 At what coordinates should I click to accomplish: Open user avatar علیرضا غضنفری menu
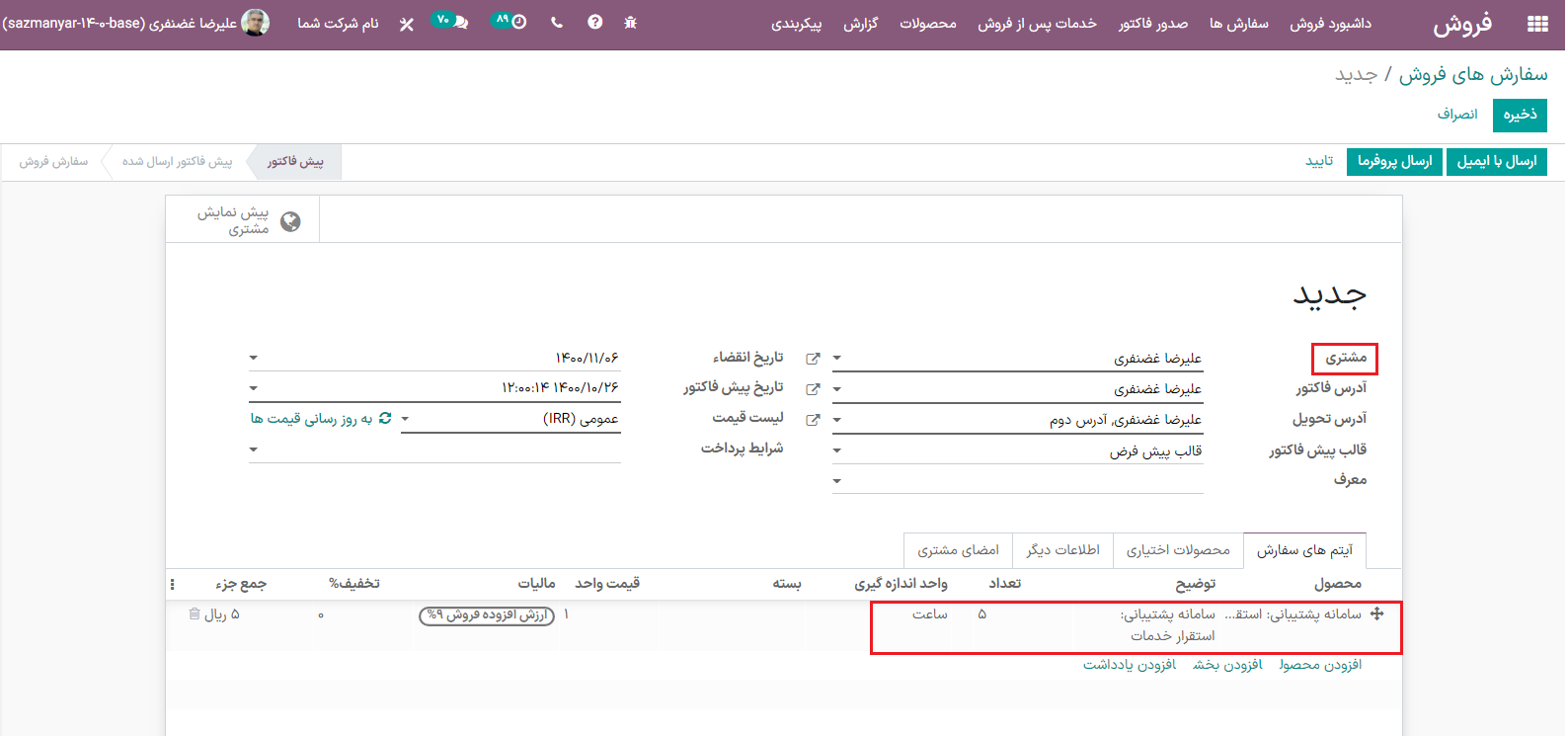pyautogui.click(x=135, y=23)
